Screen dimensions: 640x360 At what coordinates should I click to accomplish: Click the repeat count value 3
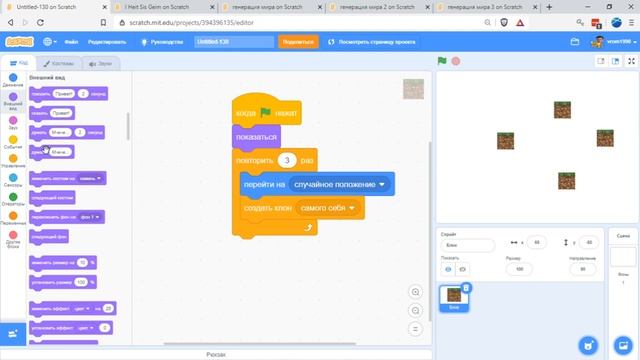(x=287, y=160)
